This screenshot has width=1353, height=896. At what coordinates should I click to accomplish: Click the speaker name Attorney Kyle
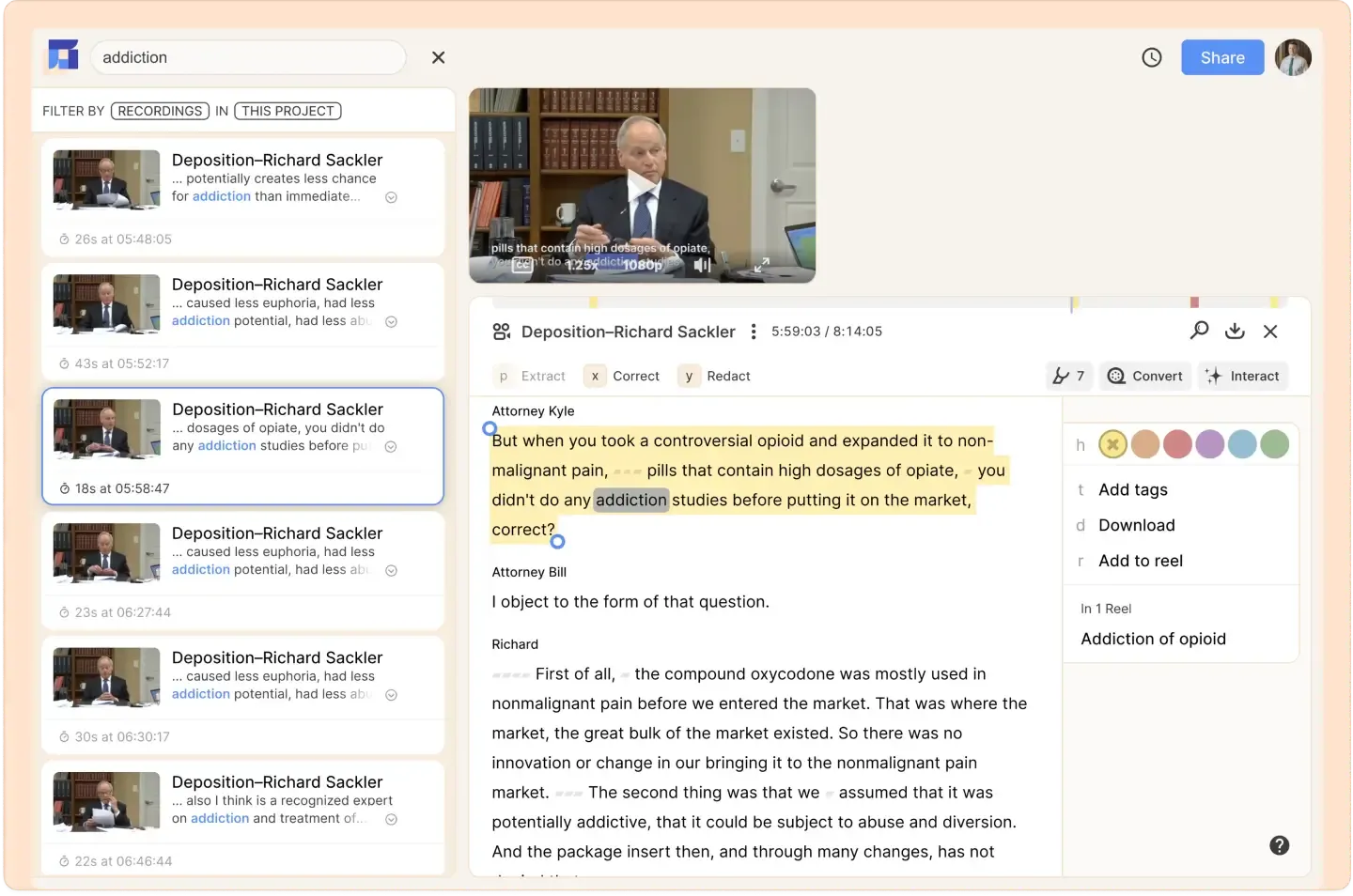(533, 411)
